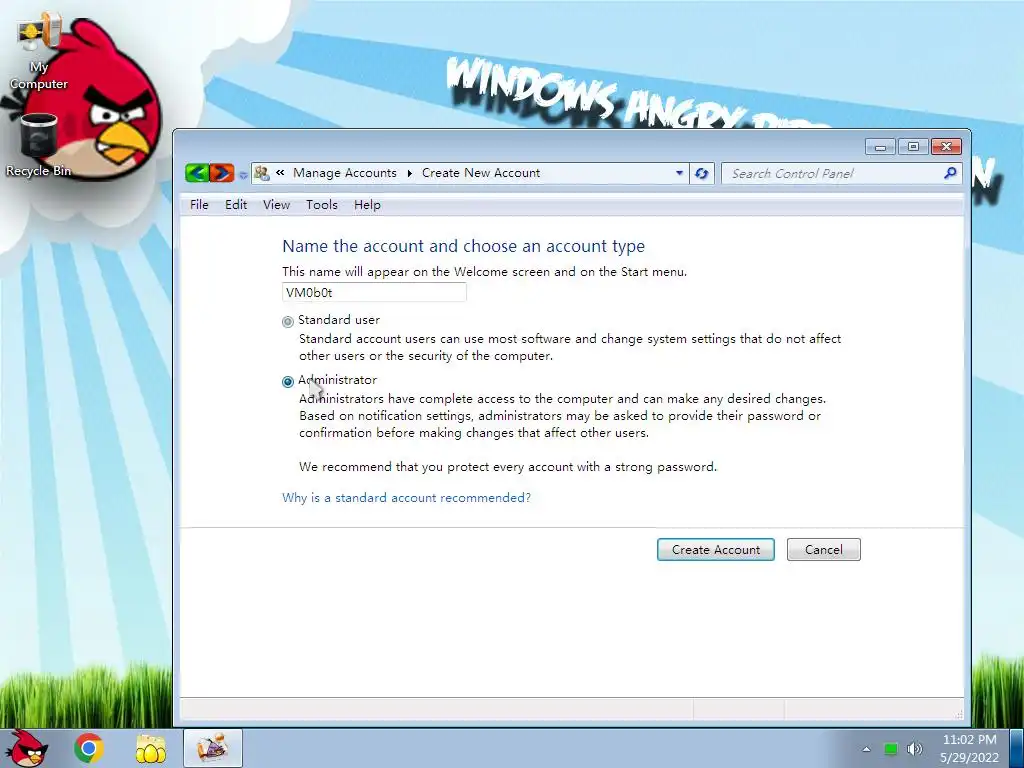
Task: Minimize the Create New Account window
Action: pyautogui.click(x=880, y=147)
